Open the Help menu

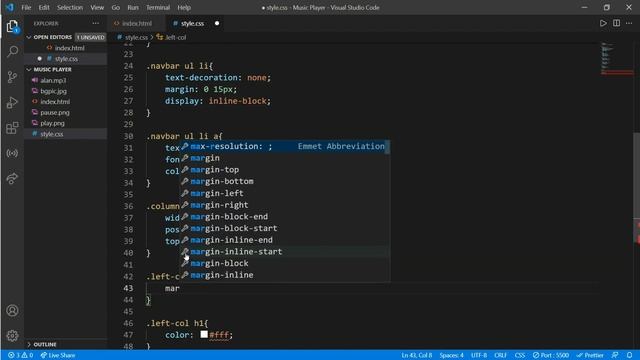pyautogui.click(x=184, y=7)
